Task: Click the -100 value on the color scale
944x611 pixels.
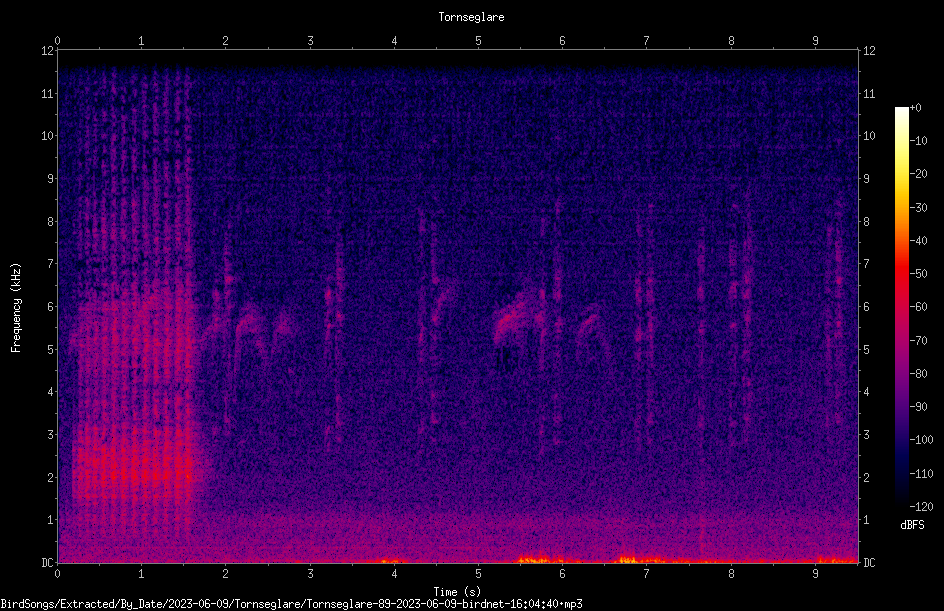Action: point(921,440)
